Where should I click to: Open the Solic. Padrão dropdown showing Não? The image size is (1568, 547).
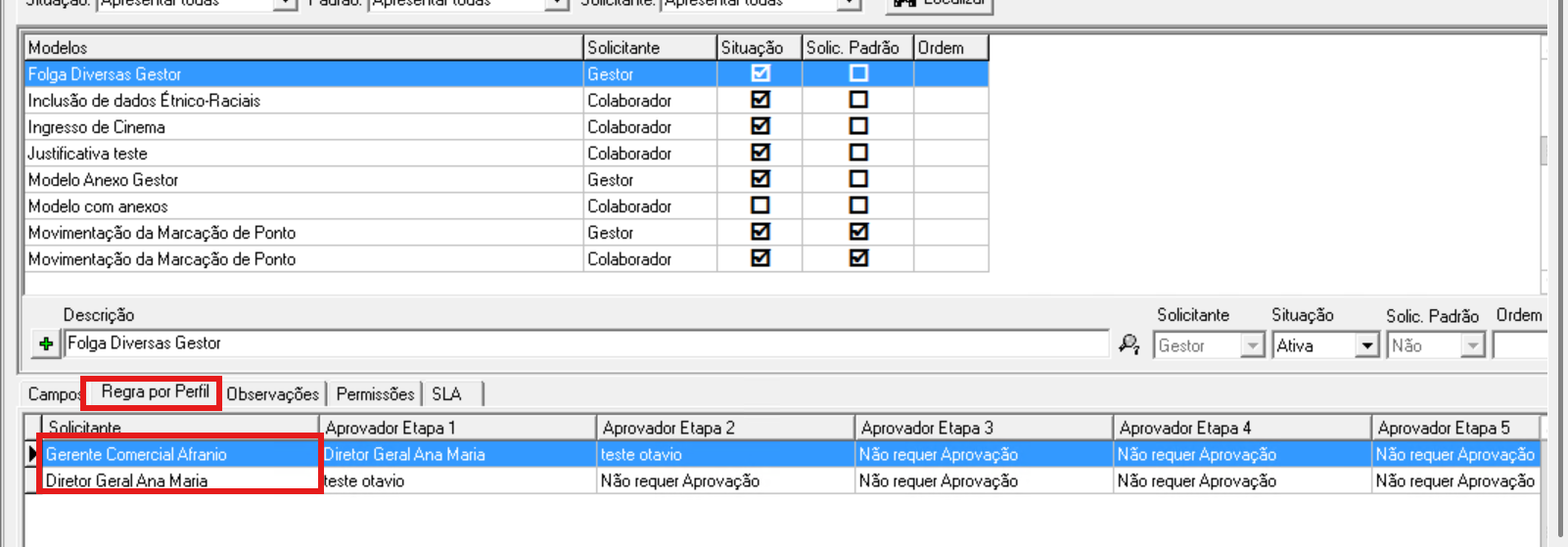coord(1472,345)
